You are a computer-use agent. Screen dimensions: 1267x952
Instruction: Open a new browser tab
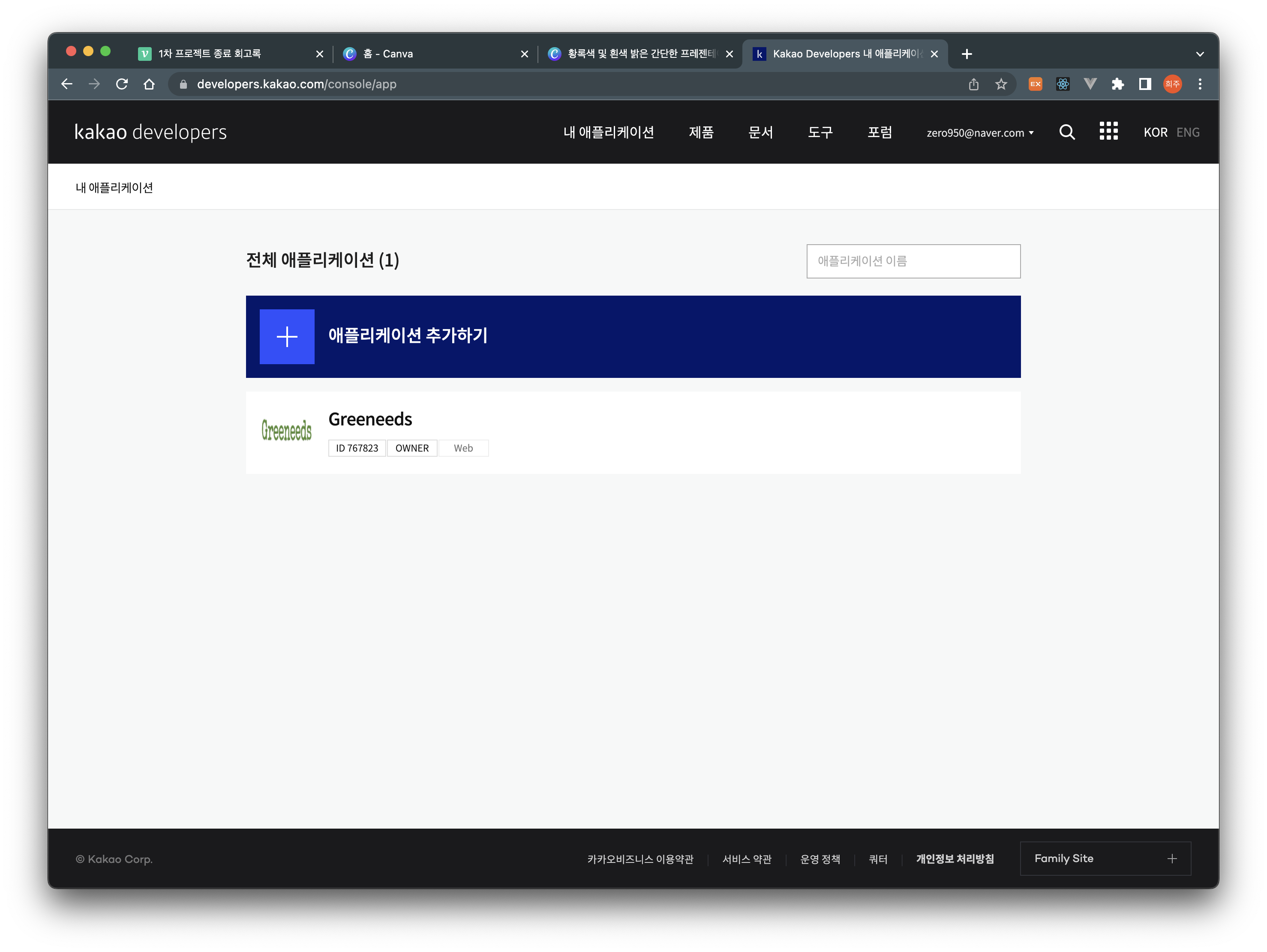967,54
